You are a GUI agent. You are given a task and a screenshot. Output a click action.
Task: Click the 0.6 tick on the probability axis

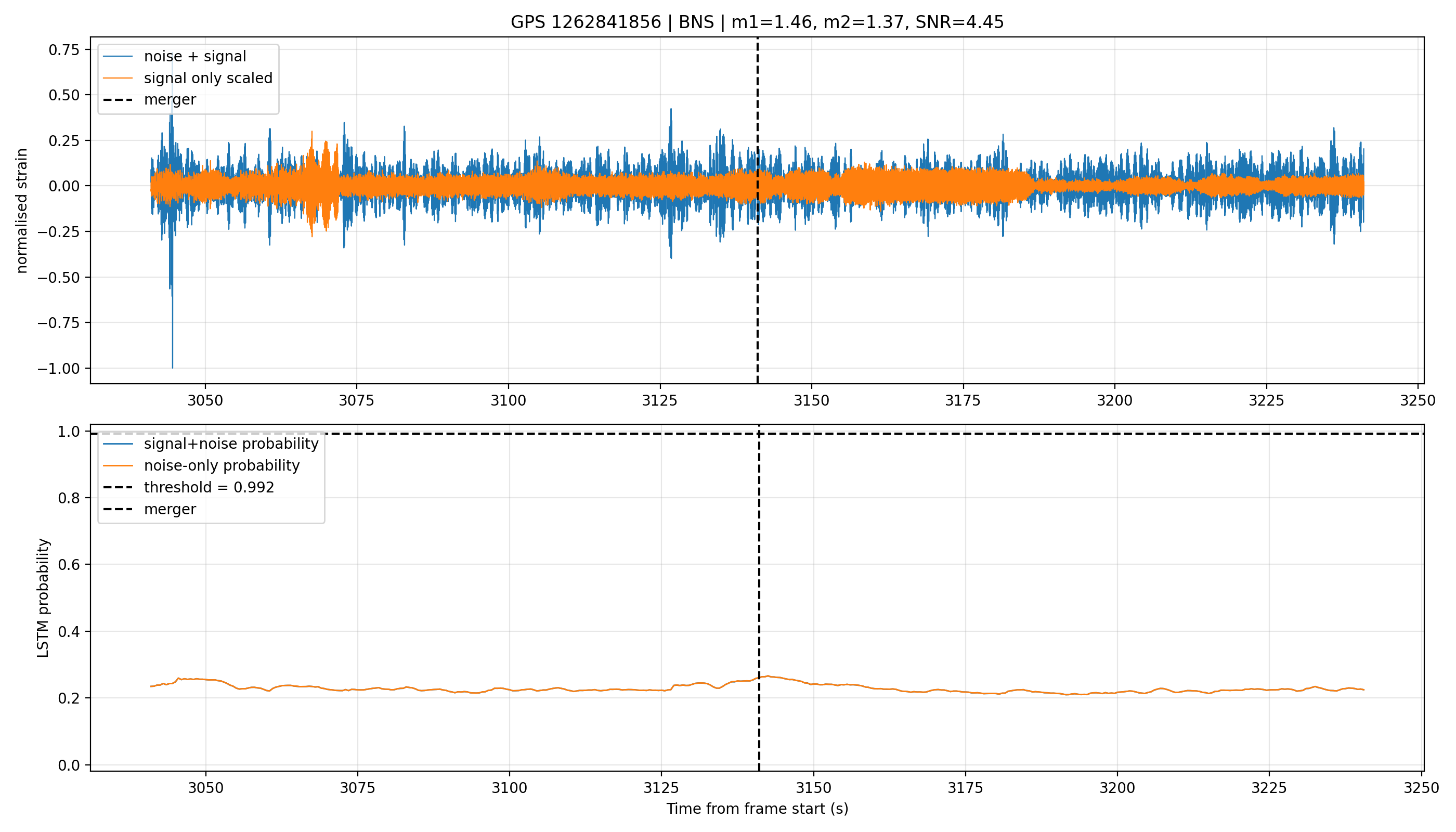coord(68,565)
